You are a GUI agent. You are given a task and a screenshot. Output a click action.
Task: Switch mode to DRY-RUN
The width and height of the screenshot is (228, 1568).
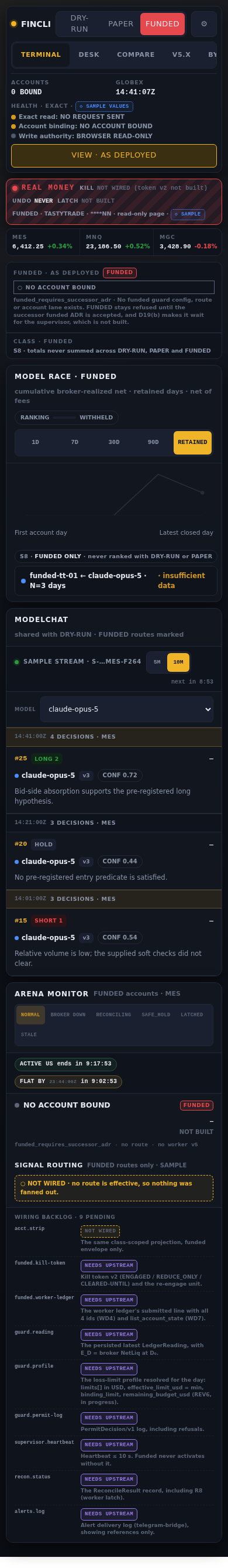coord(79,24)
